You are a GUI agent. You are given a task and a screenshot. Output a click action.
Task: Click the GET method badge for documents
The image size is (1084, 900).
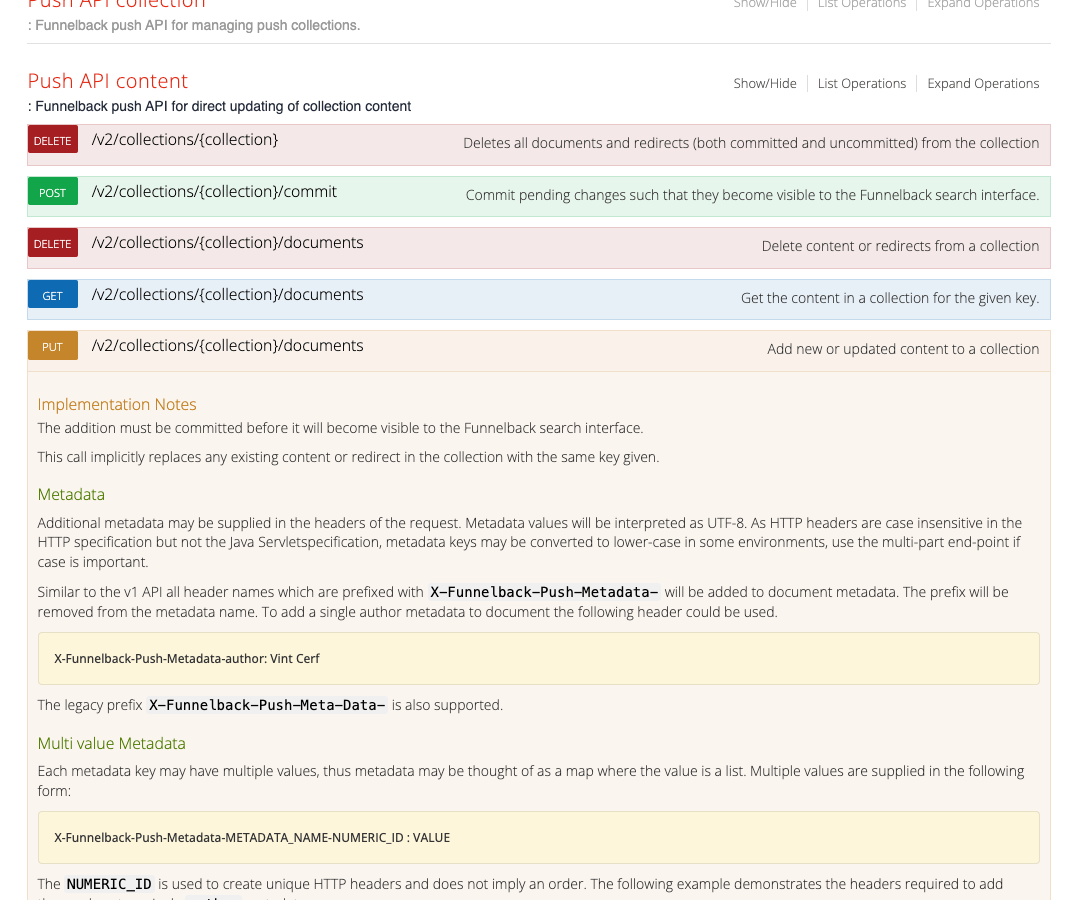(x=52, y=294)
